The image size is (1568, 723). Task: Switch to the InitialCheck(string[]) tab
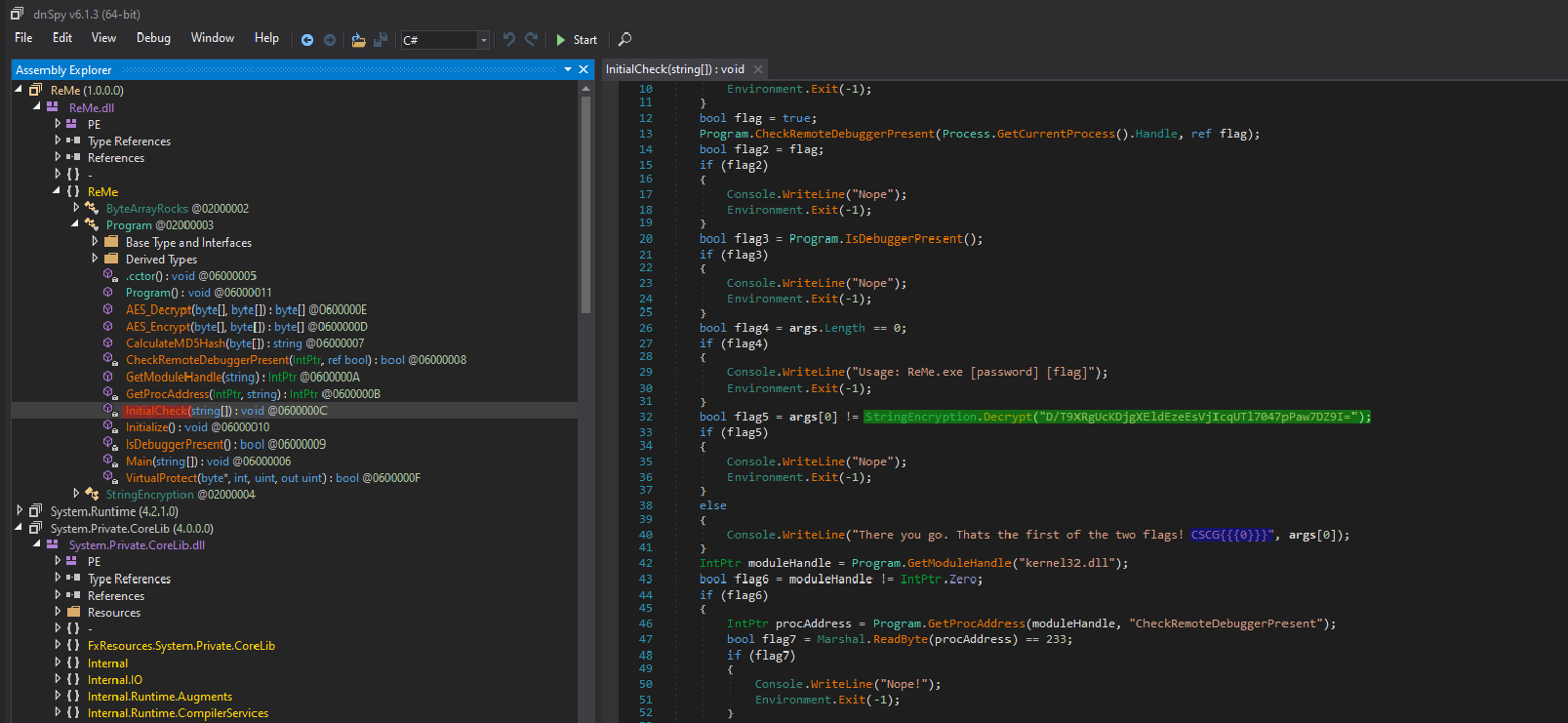[x=674, y=69]
